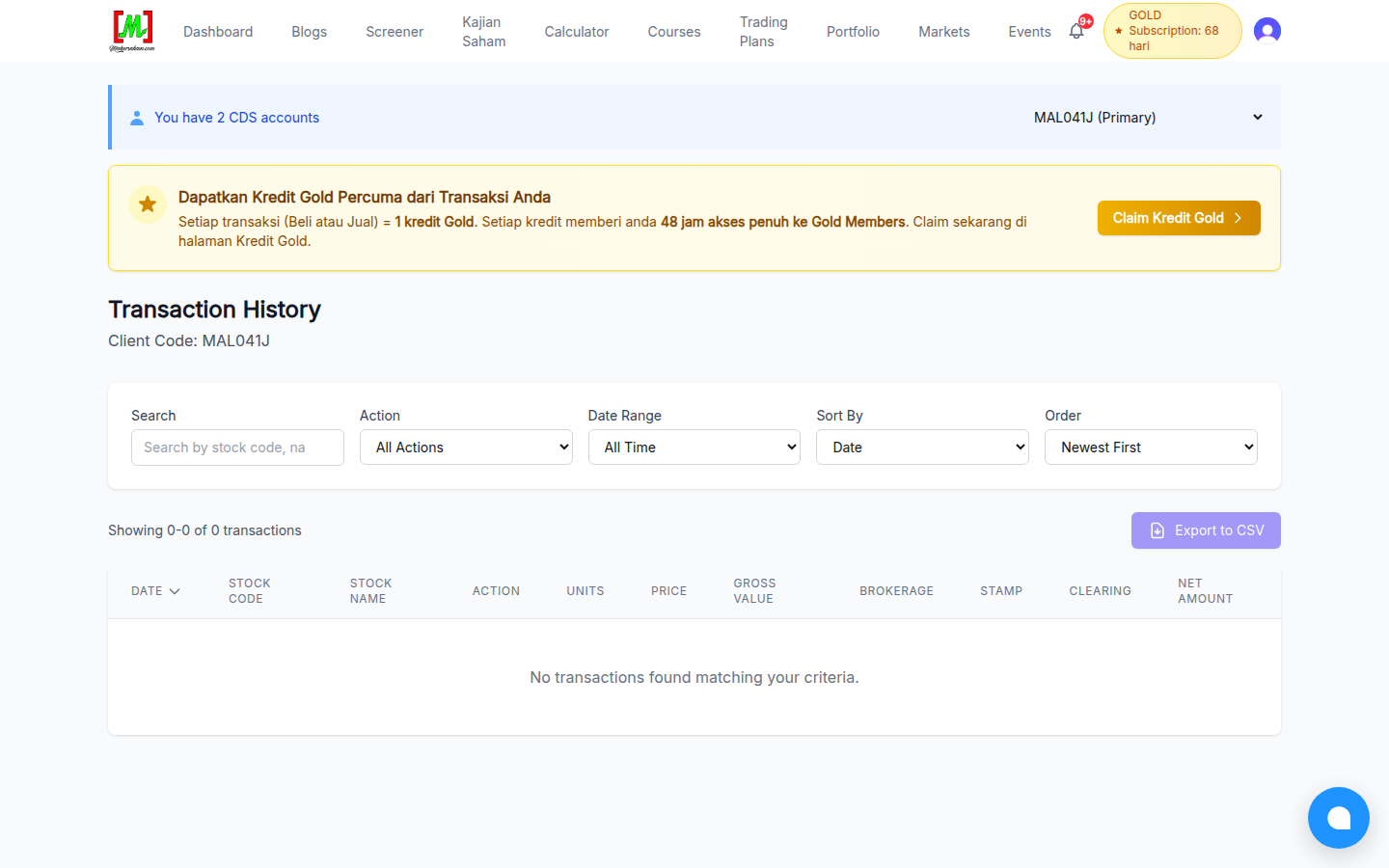Open the Newest First order dropdown

(1151, 448)
